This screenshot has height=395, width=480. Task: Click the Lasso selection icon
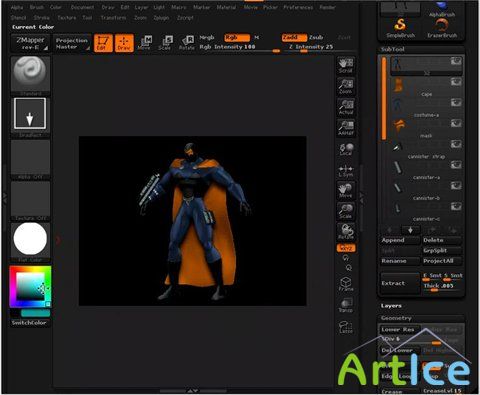[x=346, y=327]
